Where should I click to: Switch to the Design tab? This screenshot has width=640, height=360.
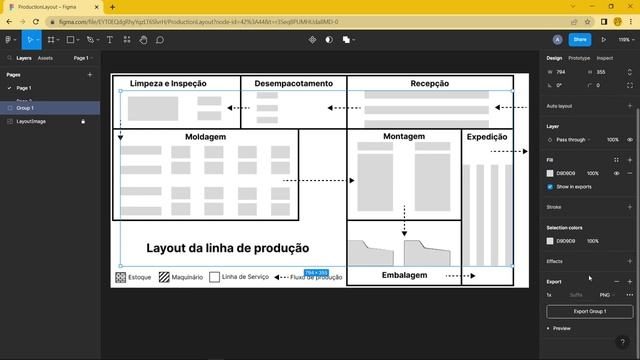coord(554,58)
